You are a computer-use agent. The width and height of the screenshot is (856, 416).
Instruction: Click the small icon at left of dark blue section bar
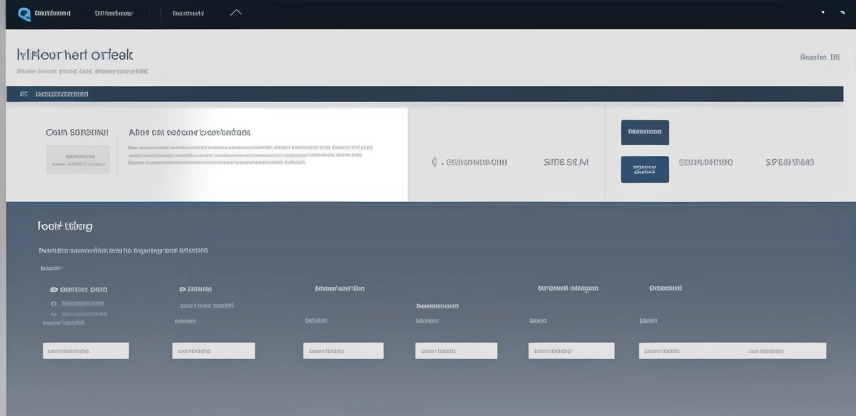click(x=23, y=94)
